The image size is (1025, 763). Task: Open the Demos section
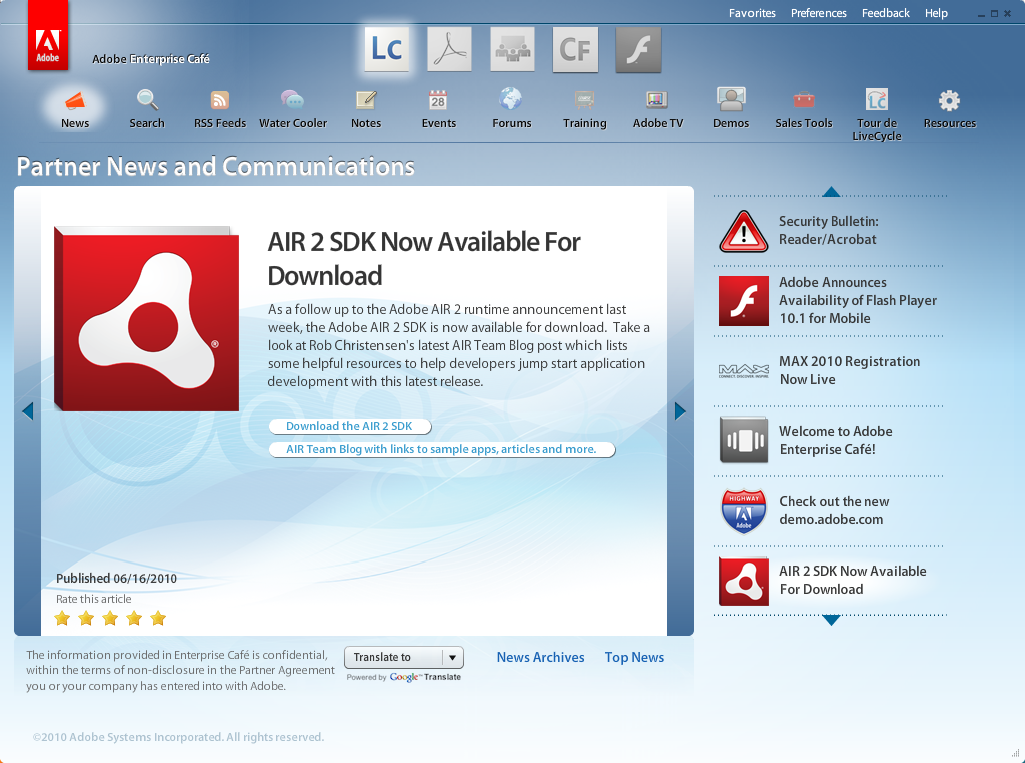click(731, 109)
